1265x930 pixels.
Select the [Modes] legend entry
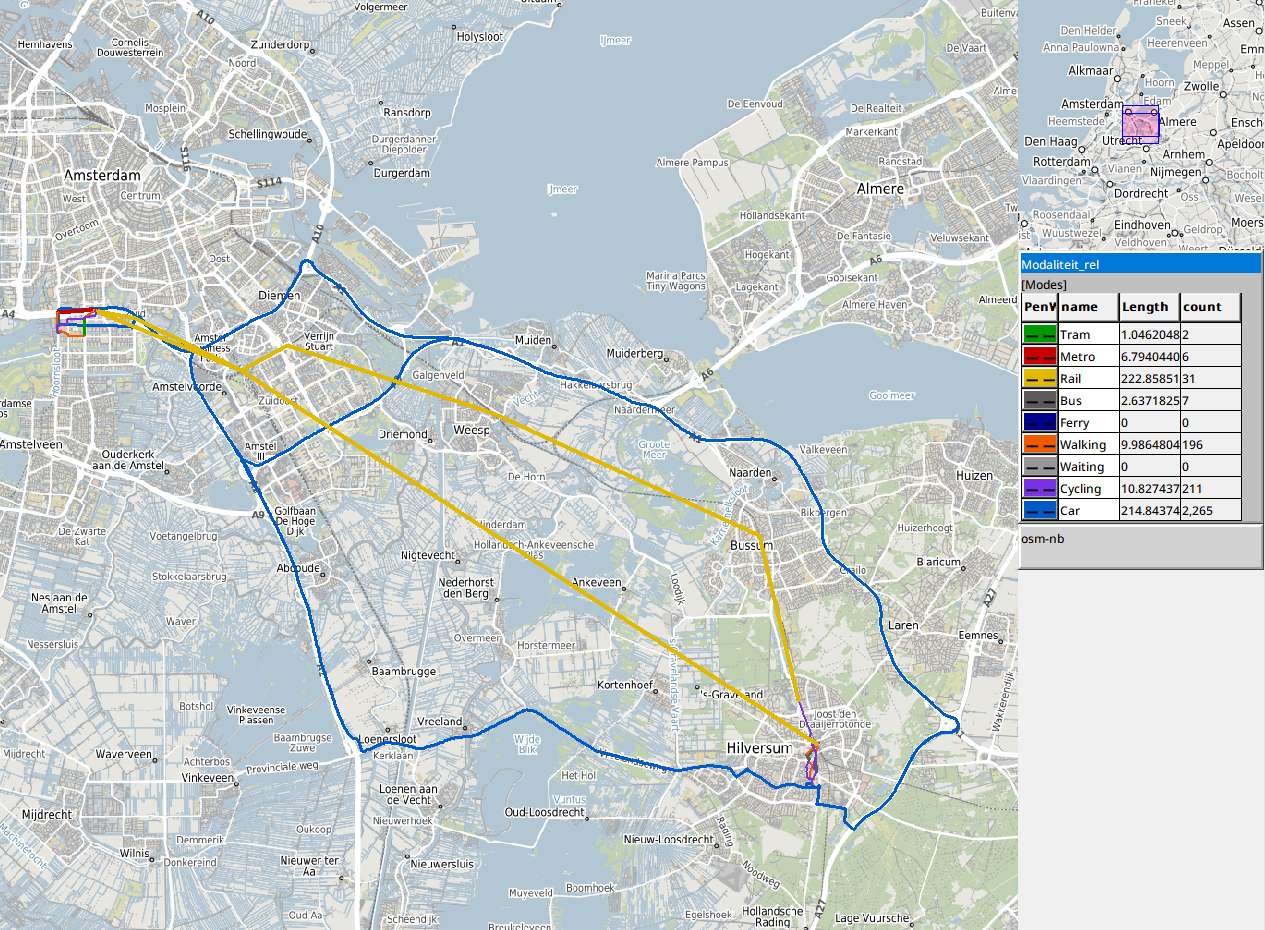(1043, 285)
